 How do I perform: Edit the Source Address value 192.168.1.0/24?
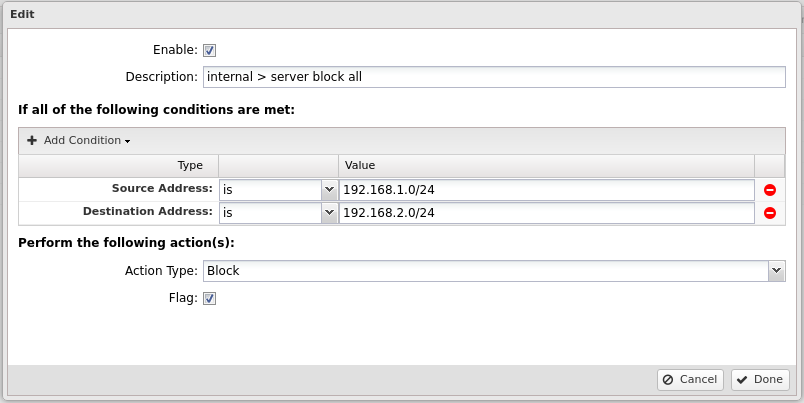[x=547, y=190]
